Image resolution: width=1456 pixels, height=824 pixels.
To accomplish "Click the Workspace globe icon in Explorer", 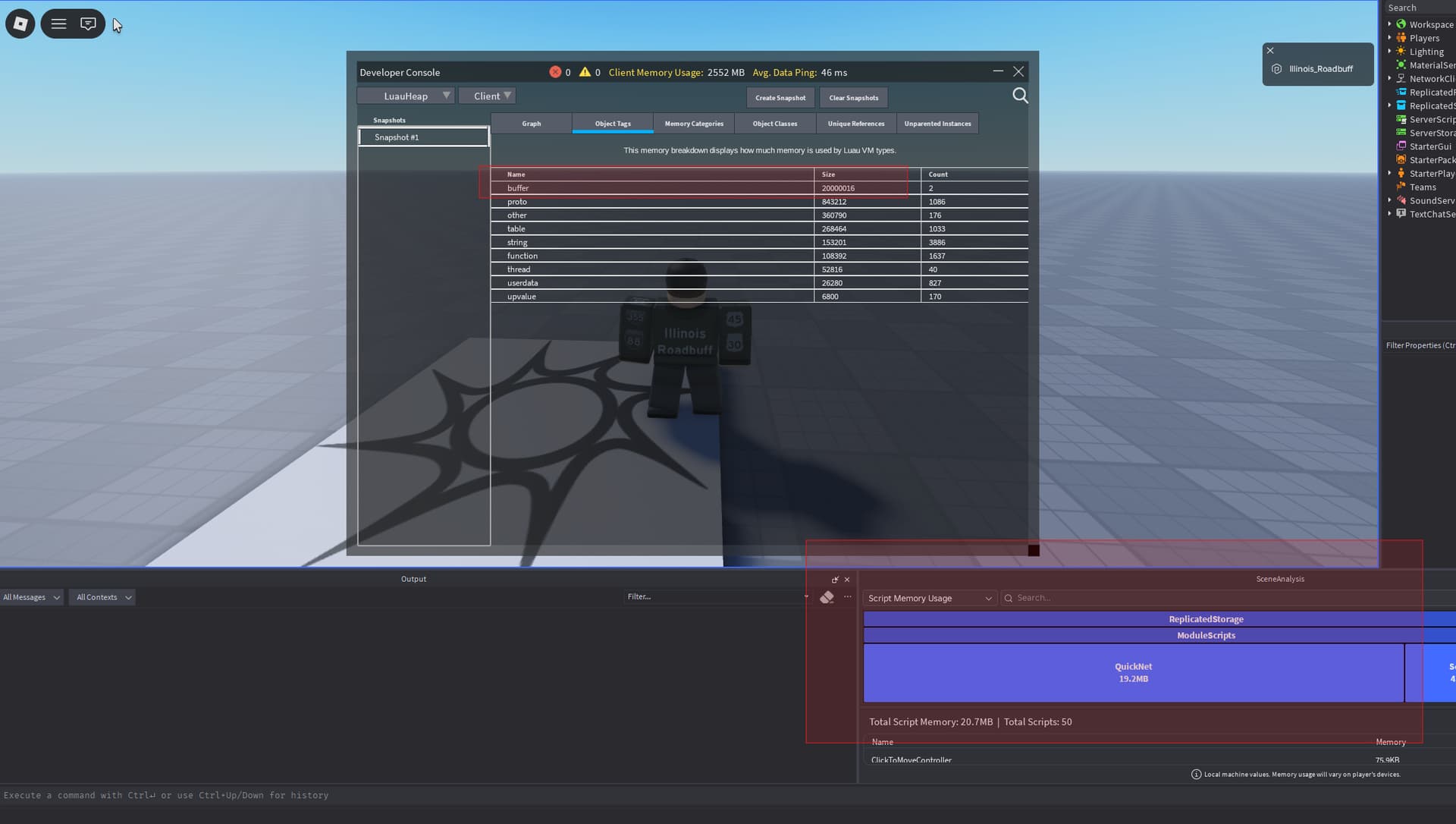I will click(1401, 24).
